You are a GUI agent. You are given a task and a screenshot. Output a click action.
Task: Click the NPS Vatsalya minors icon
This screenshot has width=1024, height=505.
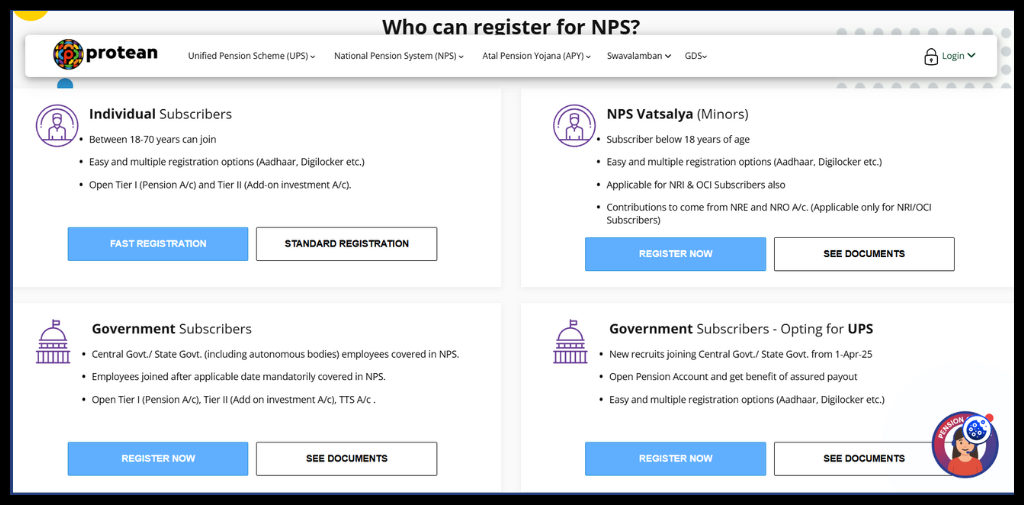point(574,125)
